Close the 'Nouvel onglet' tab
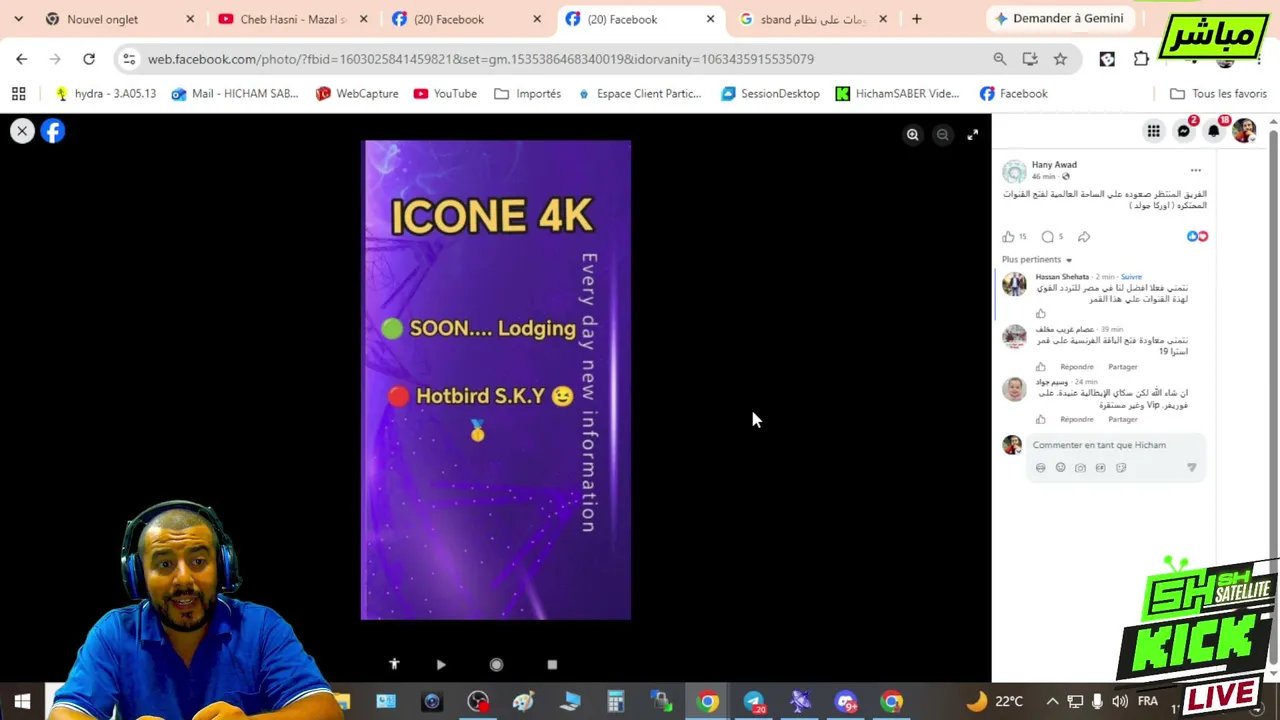This screenshot has width=1280, height=720. 190,19
